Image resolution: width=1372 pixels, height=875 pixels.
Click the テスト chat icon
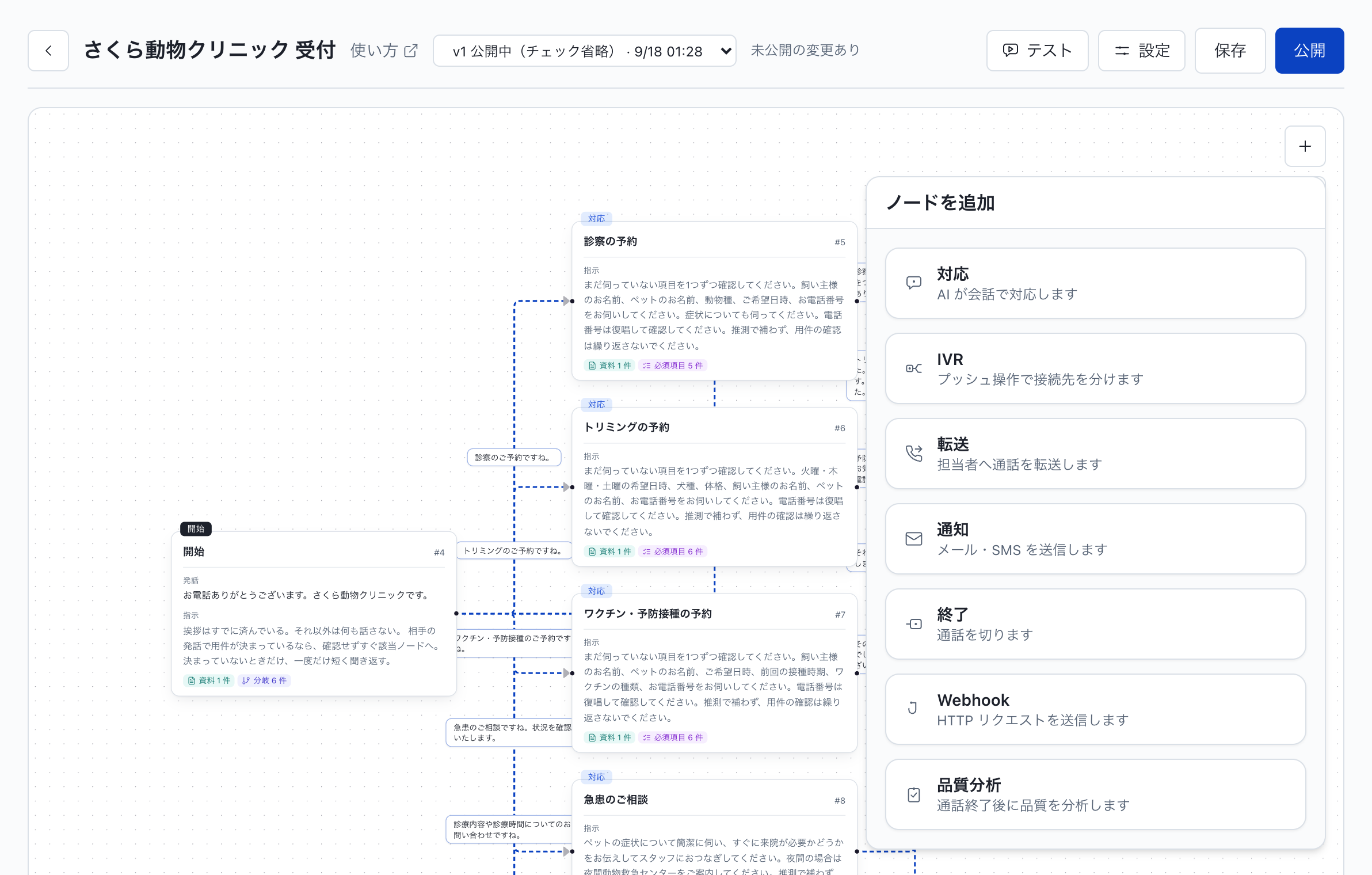1011,51
